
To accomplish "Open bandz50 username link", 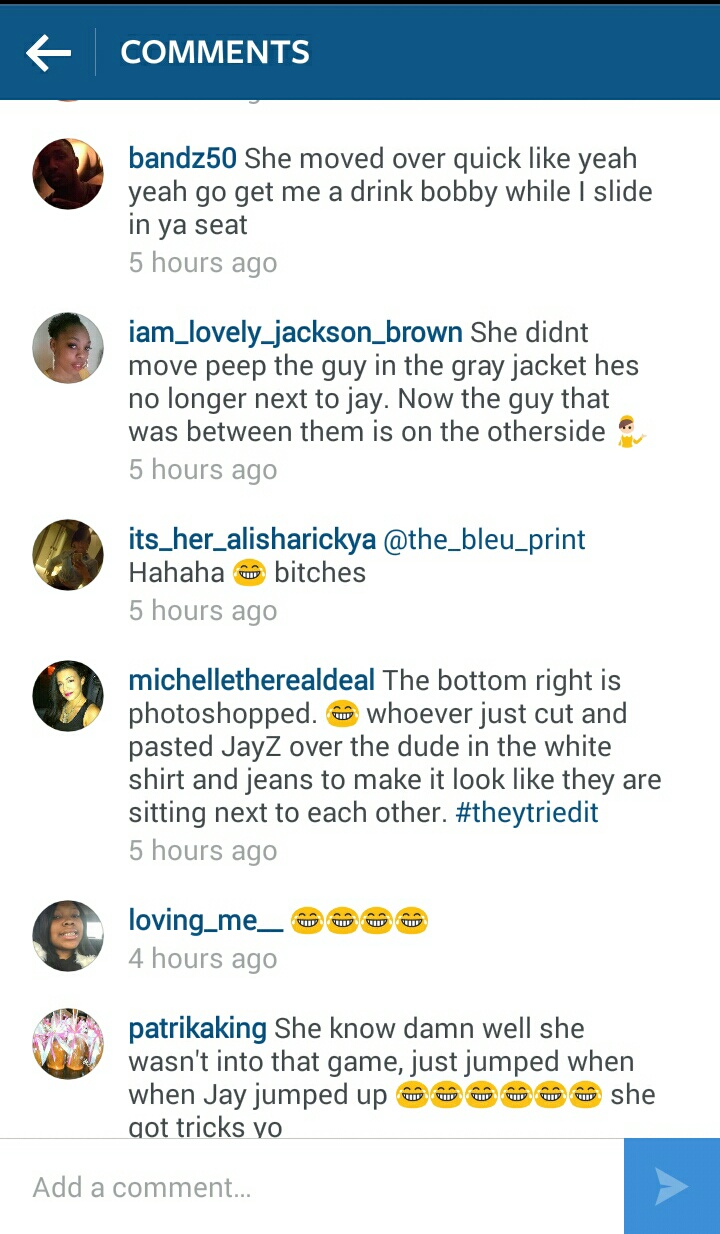I will tap(183, 158).
